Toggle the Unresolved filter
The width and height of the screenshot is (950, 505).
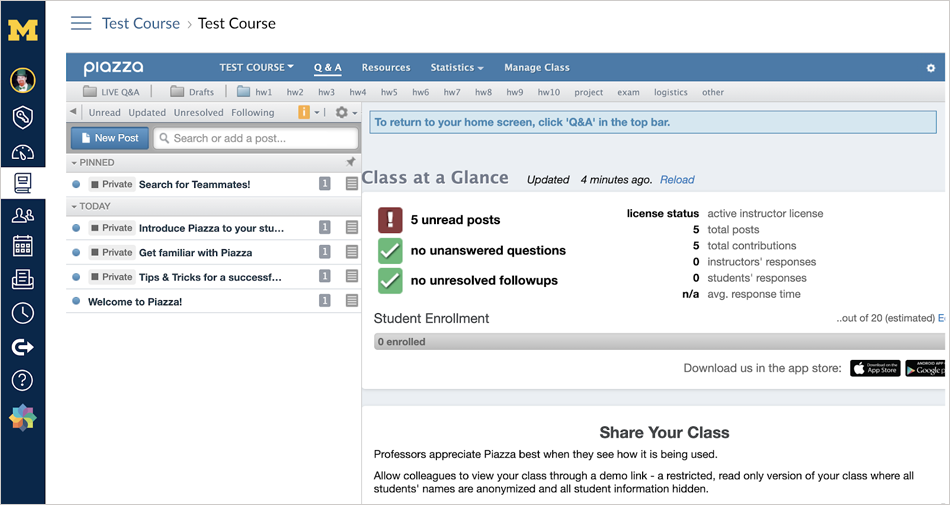(199, 113)
